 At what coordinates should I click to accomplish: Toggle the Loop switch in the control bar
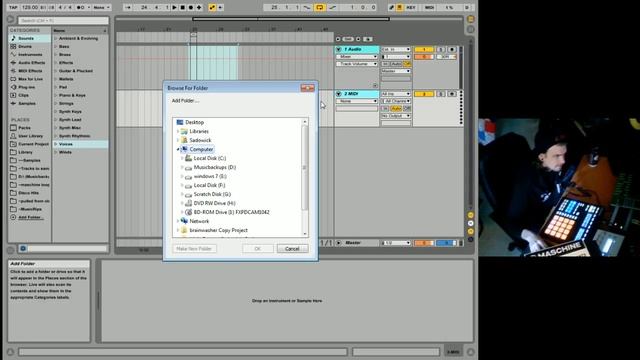point(320,7)
